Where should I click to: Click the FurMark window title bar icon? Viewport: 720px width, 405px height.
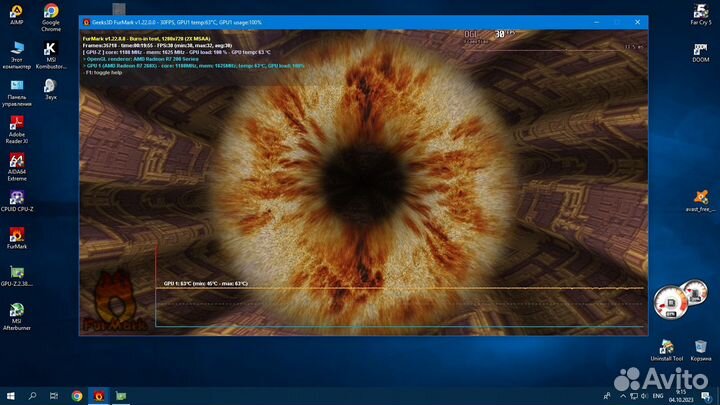click(x=86, y=22)
